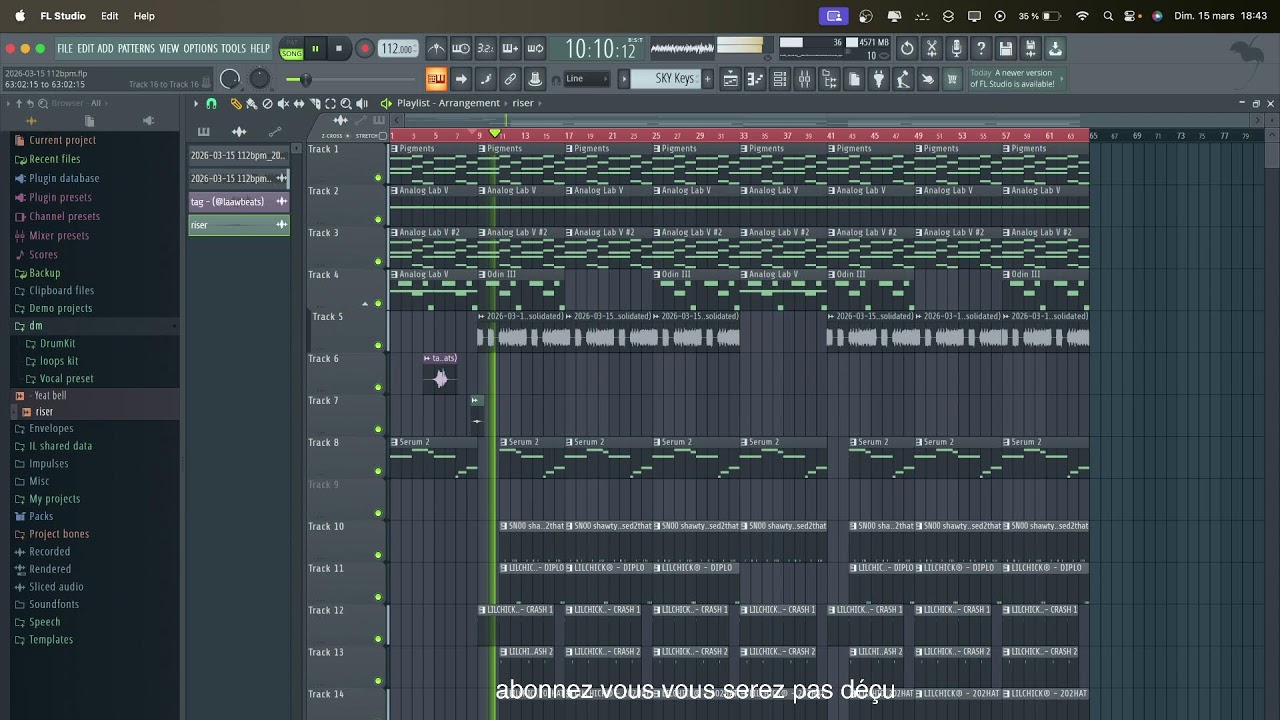Toggle loop recording button
1280x720 pixels.
(x=535, y=48)
